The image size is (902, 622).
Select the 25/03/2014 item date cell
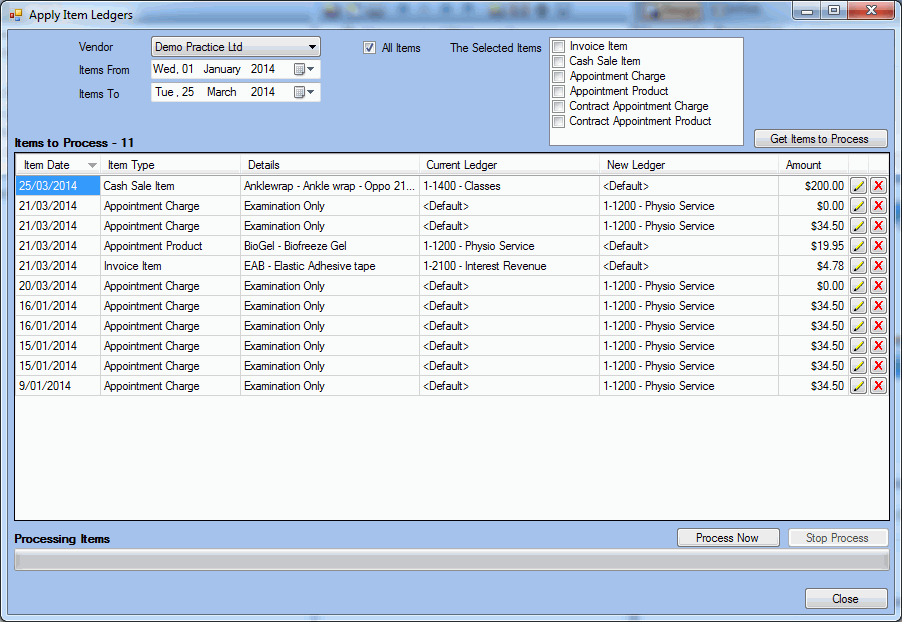point(57,186)
